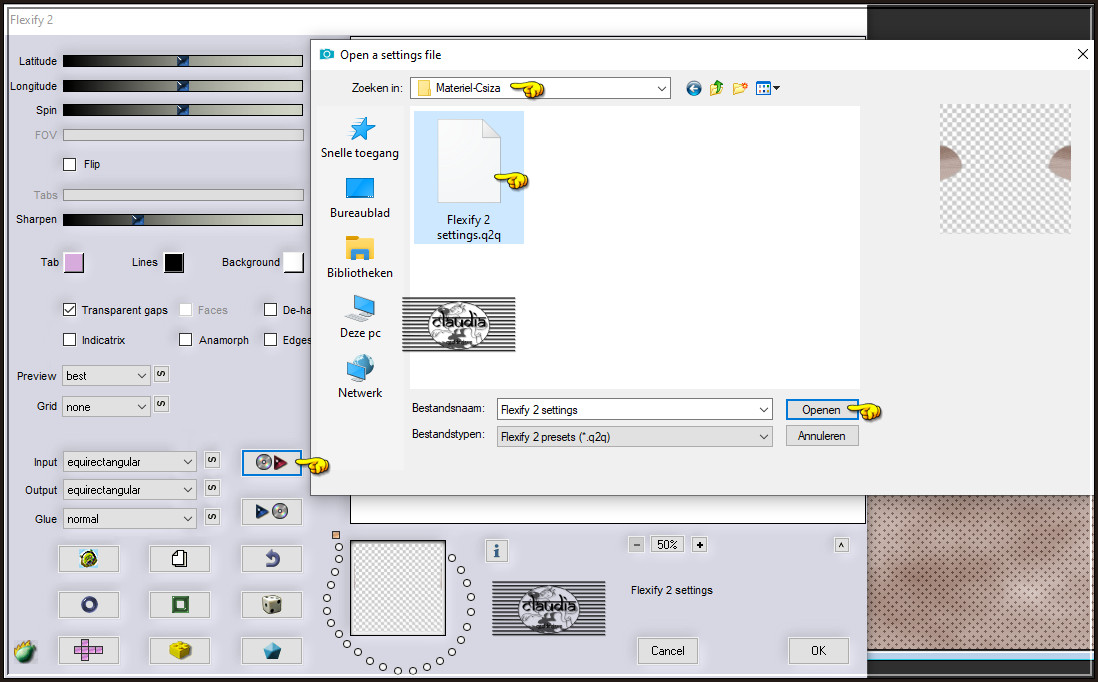The width and height of the screenshot is (1098, 682).
Task: Enable the Anamorph checkbox
Action: point(186,340)
